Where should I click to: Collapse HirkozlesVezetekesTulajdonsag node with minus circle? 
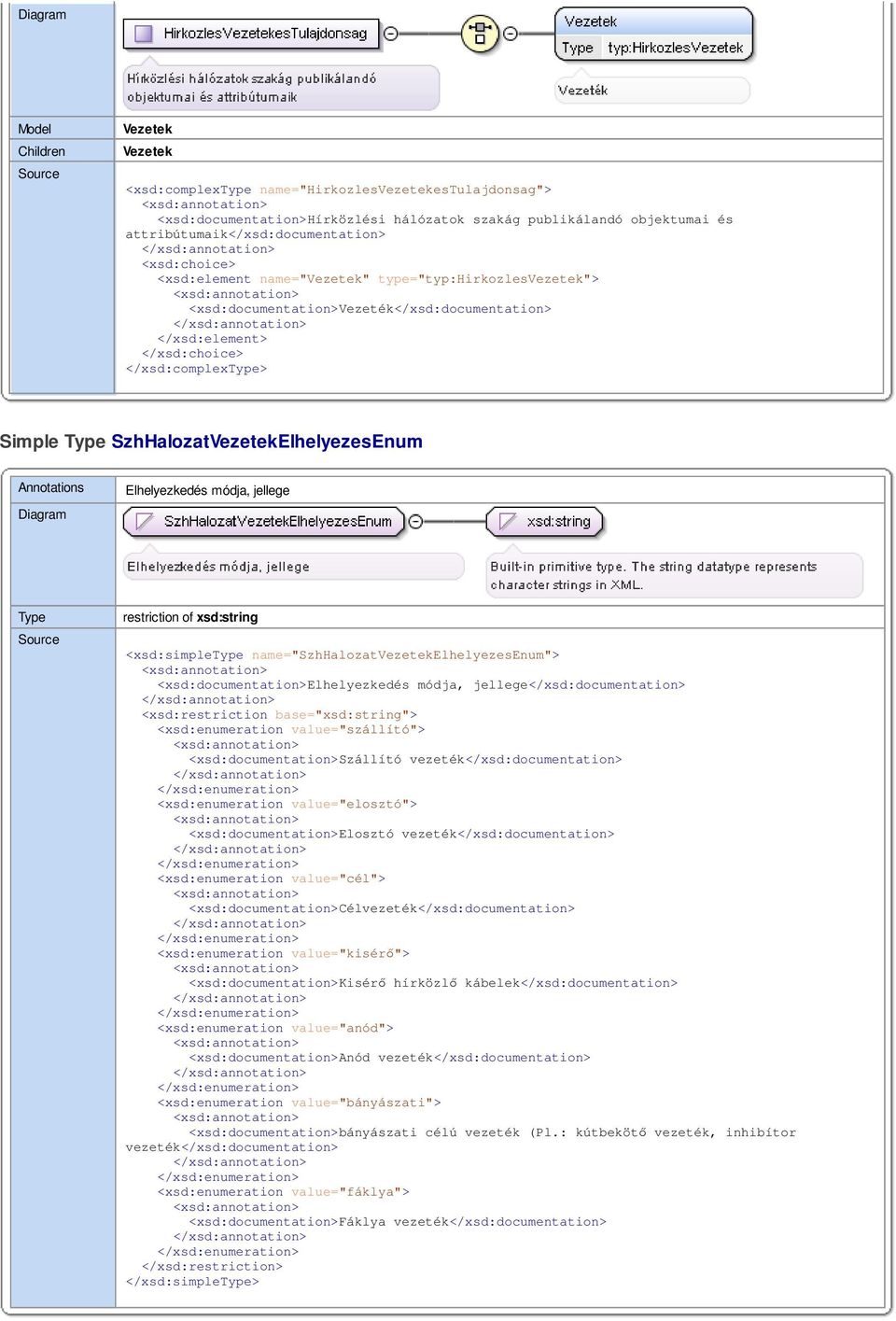391,34
